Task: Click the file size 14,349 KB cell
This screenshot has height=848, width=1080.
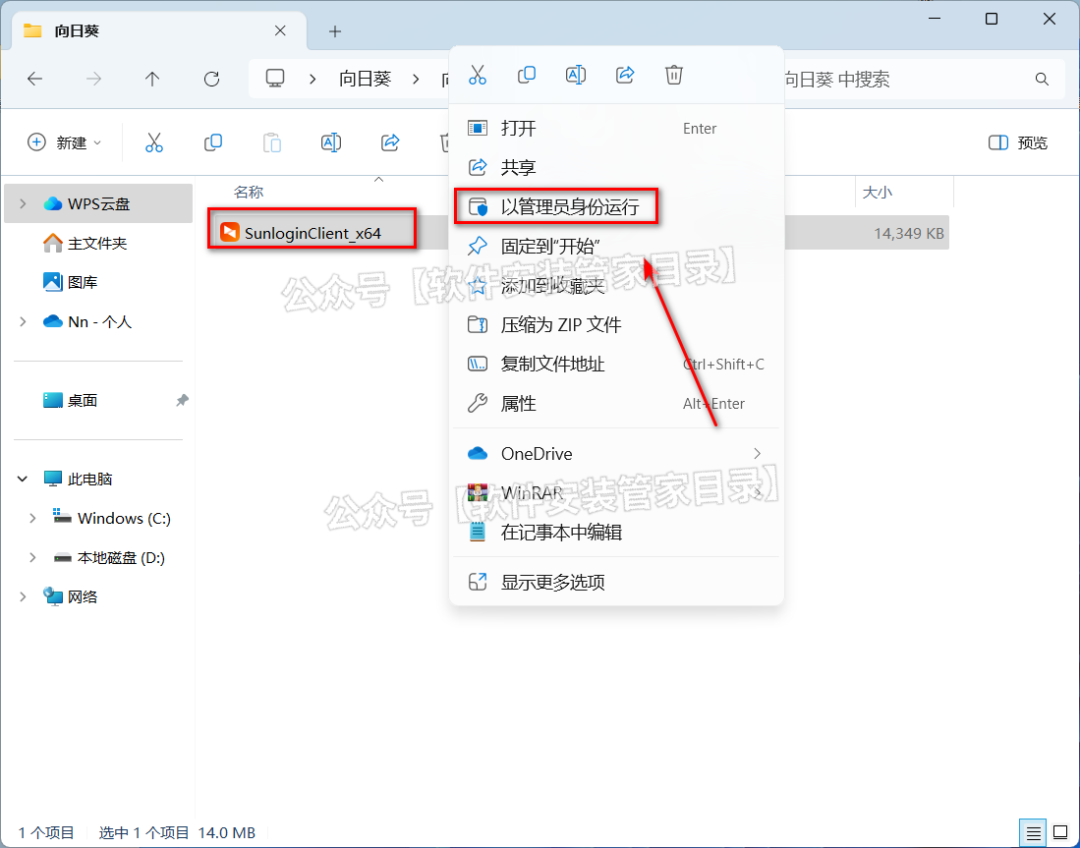Action: [908, 234]
